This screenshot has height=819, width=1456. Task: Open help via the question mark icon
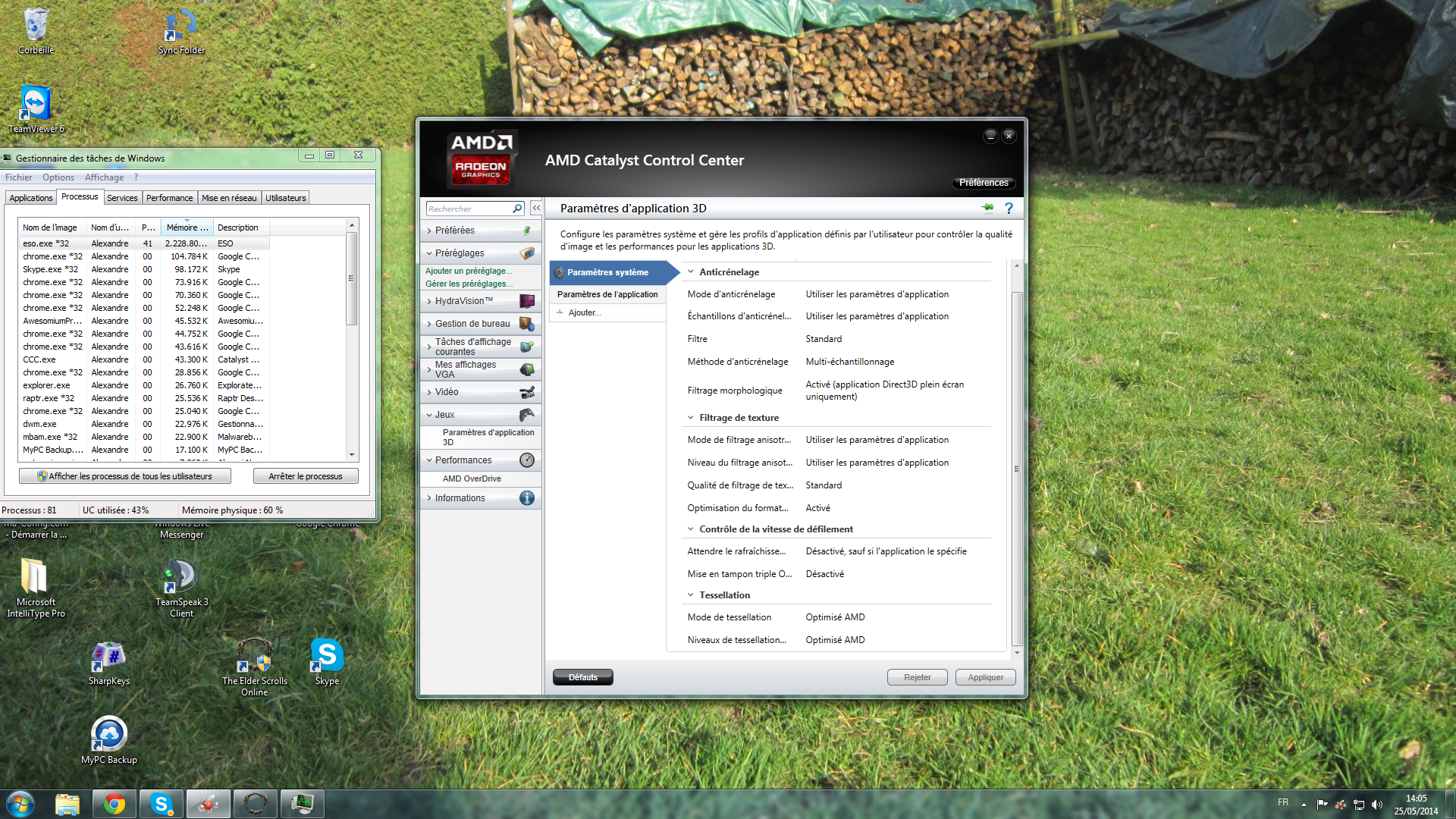click(1009, 208)
